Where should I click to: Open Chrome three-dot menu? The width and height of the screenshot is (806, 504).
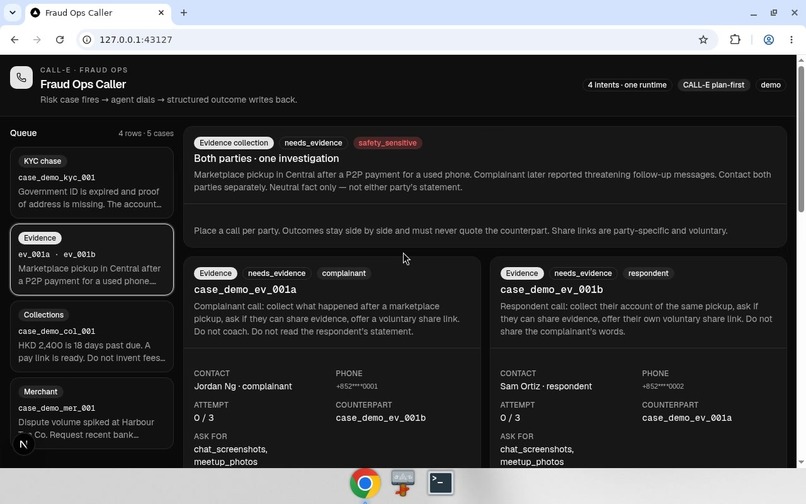tap(791, 40)
